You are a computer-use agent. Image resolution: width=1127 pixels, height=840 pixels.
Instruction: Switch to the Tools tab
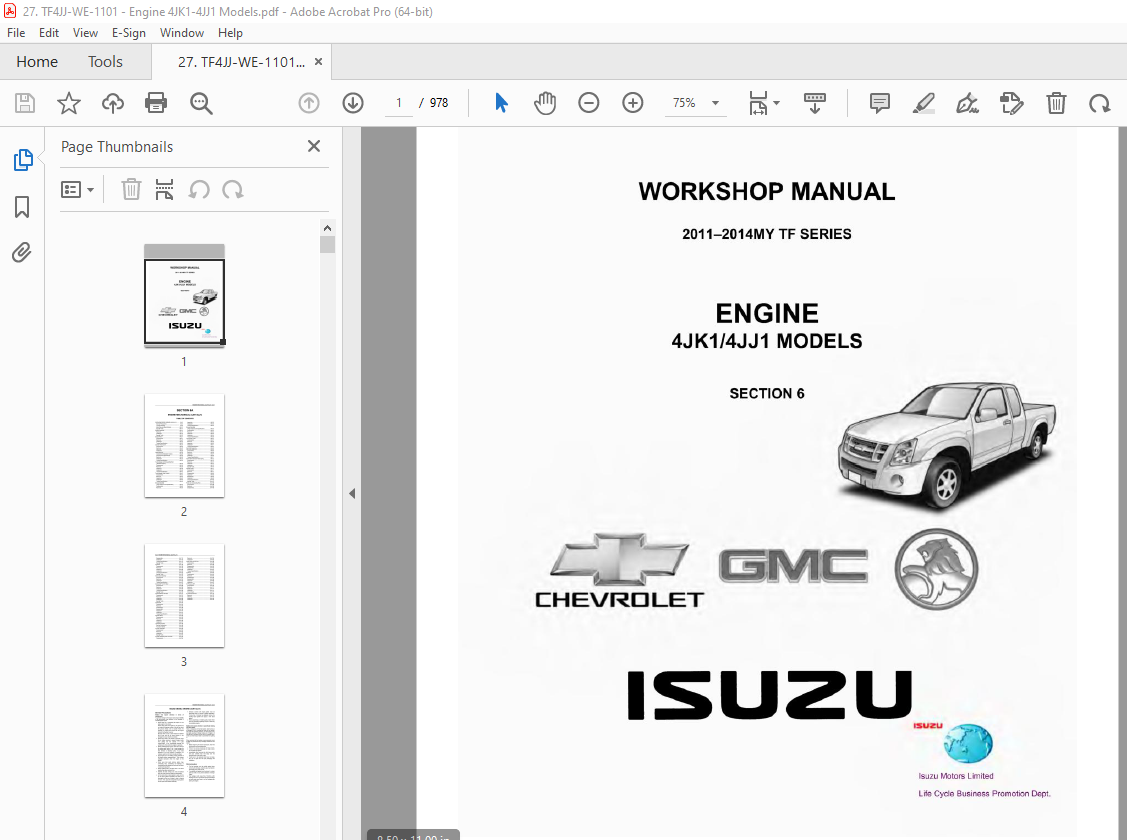(105, 62)
